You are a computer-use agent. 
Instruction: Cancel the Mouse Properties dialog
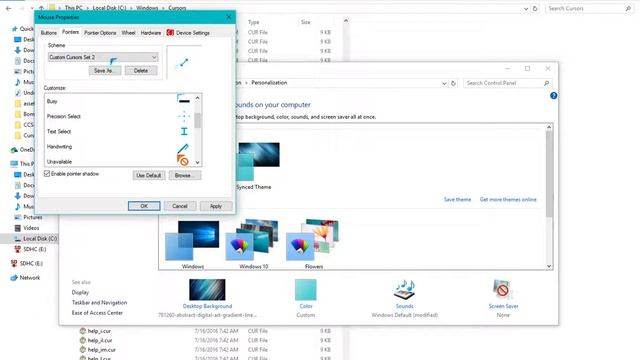pyautogui.click(x=180, y=206)
